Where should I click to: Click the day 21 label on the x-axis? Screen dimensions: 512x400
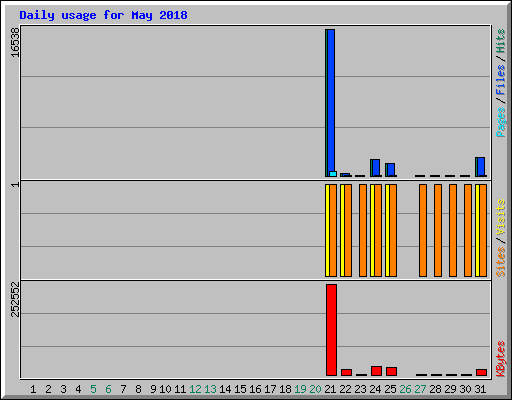click(x=330, y=389)
